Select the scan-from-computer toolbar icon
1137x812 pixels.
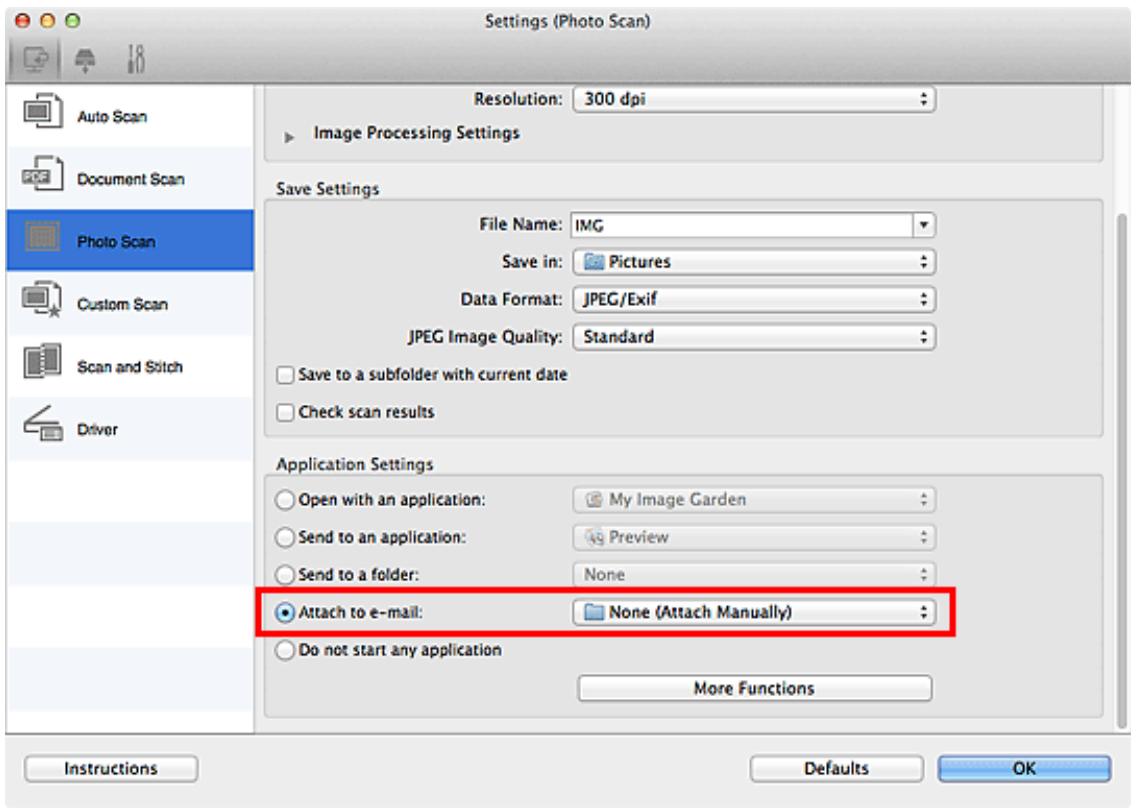36,59
